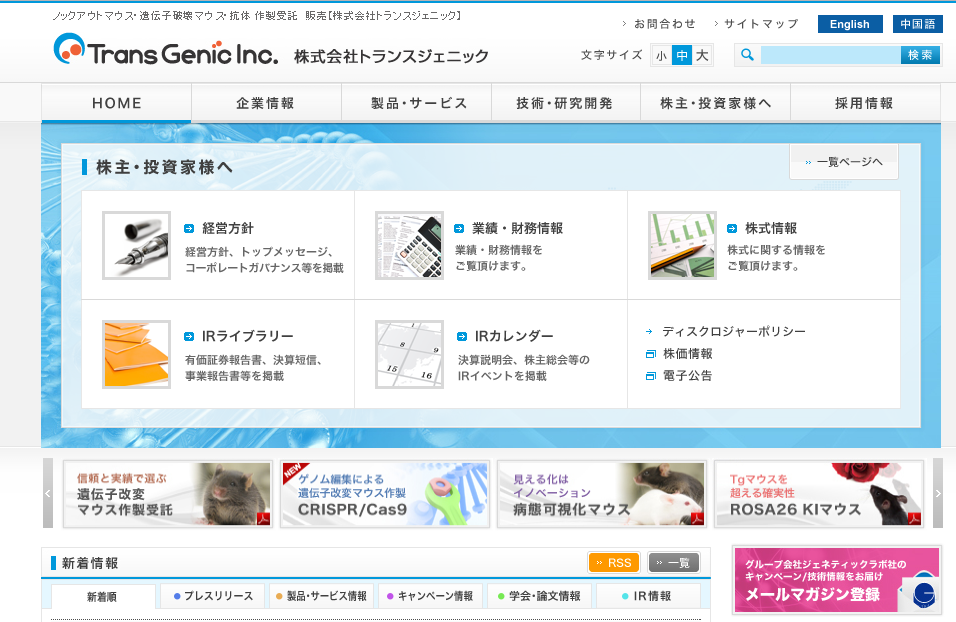
Task: Click the gray 一覧 button in 新着情報
Action: pyautogui.click(x=674, y=562)
